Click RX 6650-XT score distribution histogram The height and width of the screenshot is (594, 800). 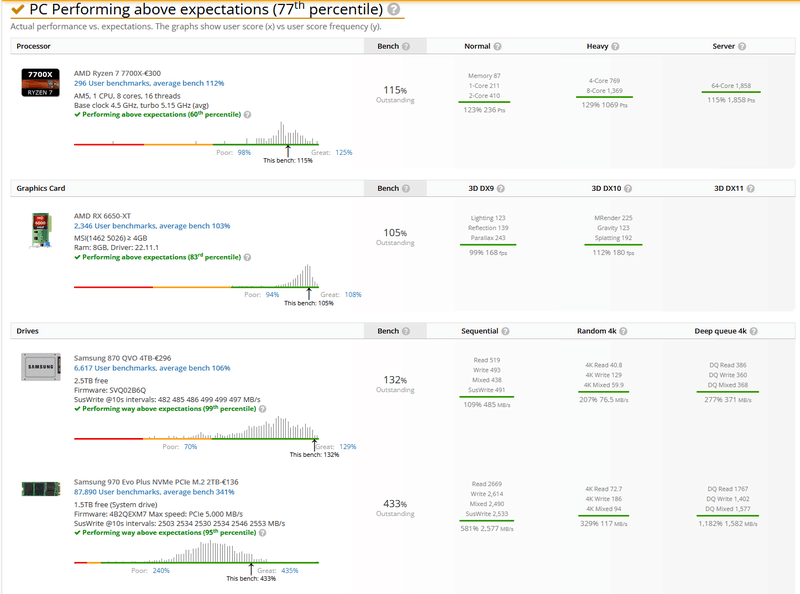[x=196, y=276]
